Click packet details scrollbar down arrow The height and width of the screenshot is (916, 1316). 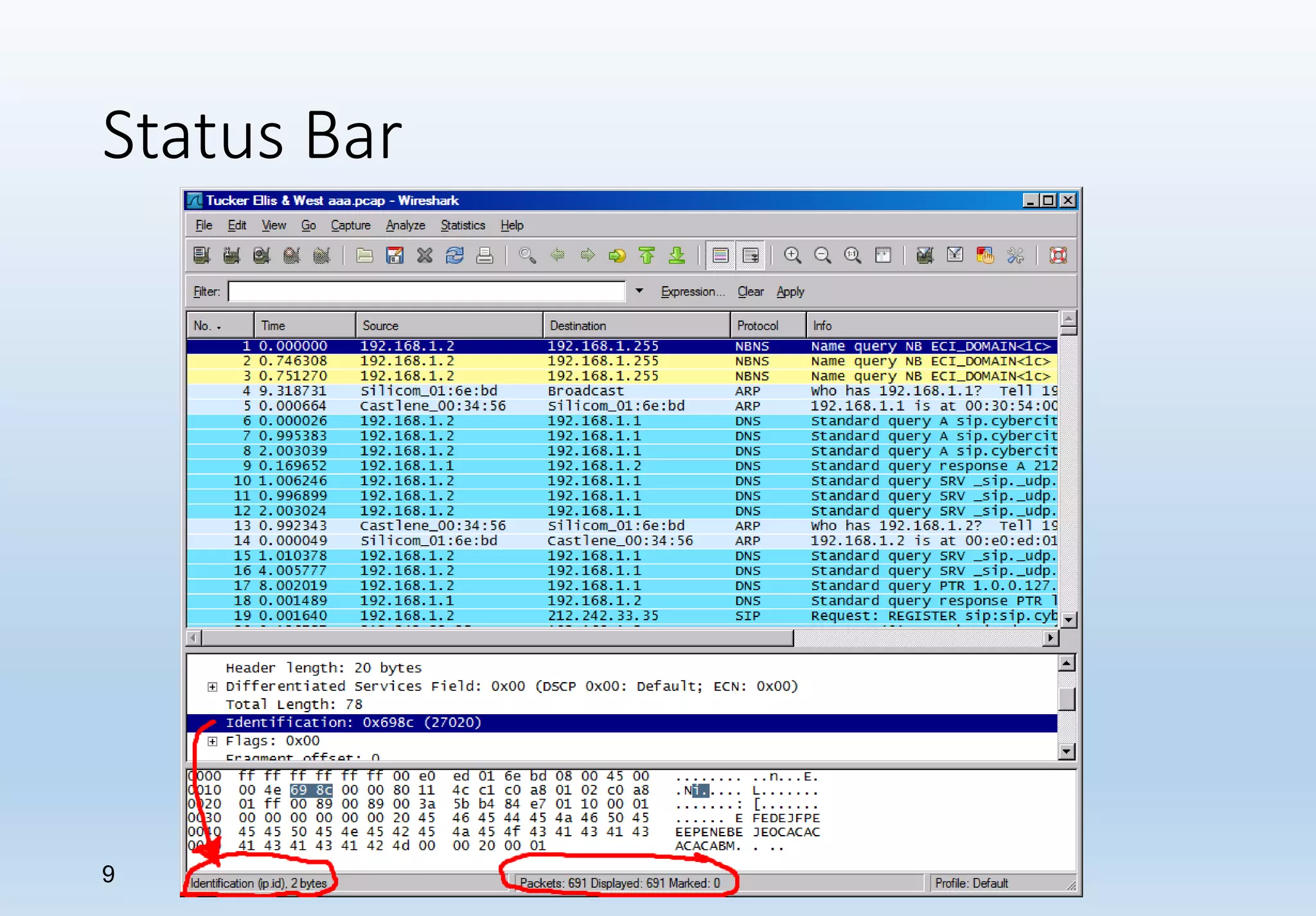point(1067,751)
